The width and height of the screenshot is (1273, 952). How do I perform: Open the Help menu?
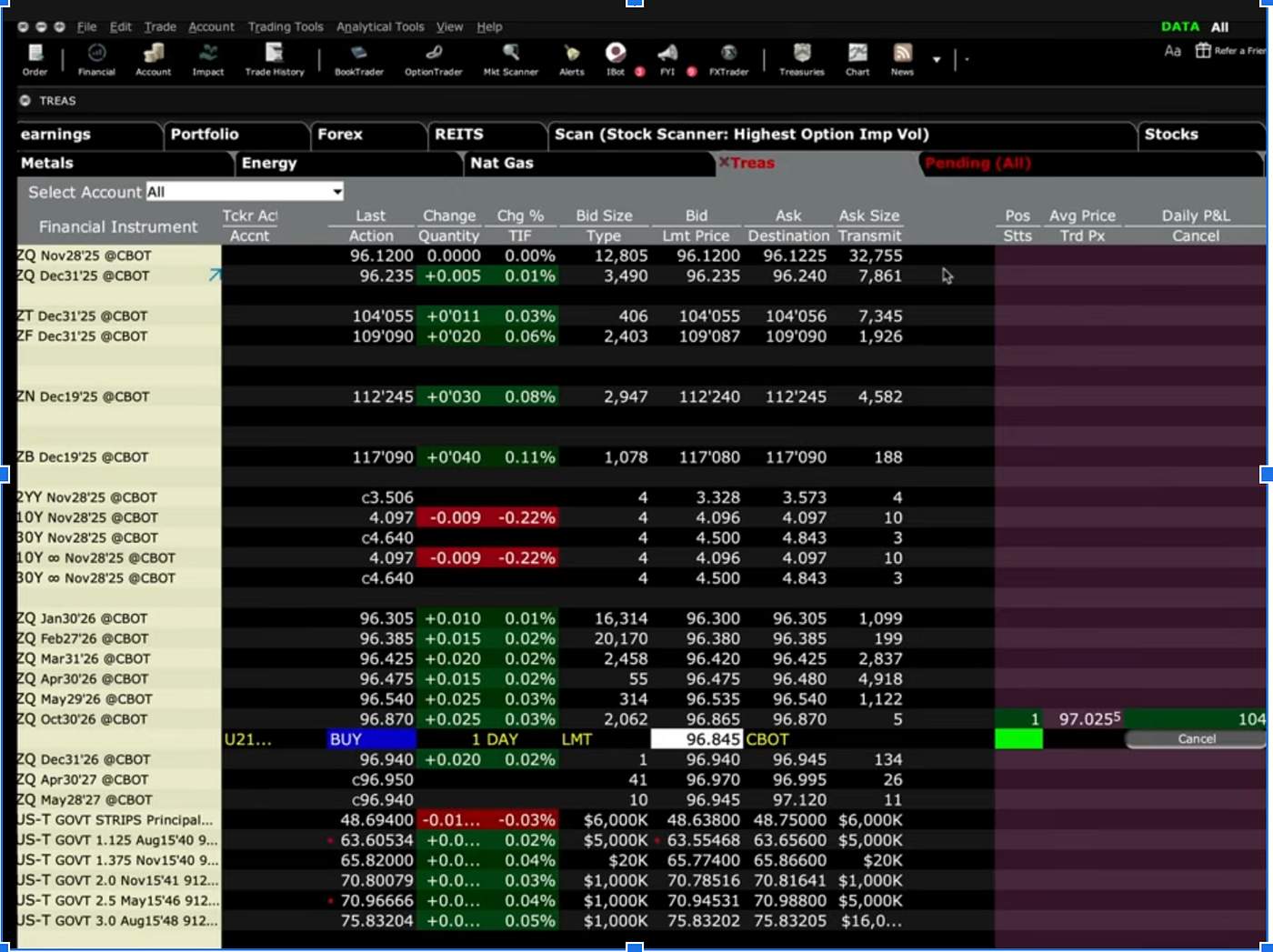tap(489, 27)
